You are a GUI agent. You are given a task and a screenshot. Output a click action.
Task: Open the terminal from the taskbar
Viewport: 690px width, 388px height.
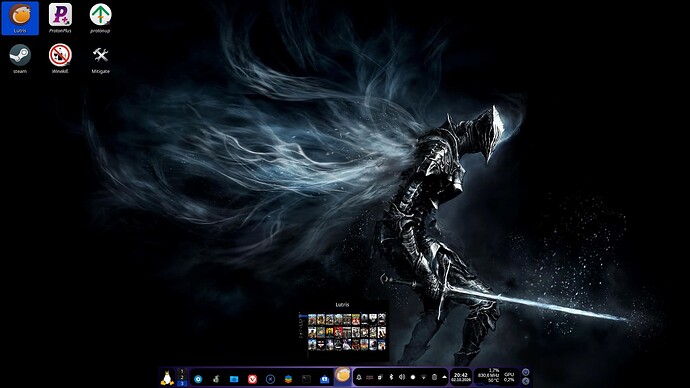click(306, 379)
